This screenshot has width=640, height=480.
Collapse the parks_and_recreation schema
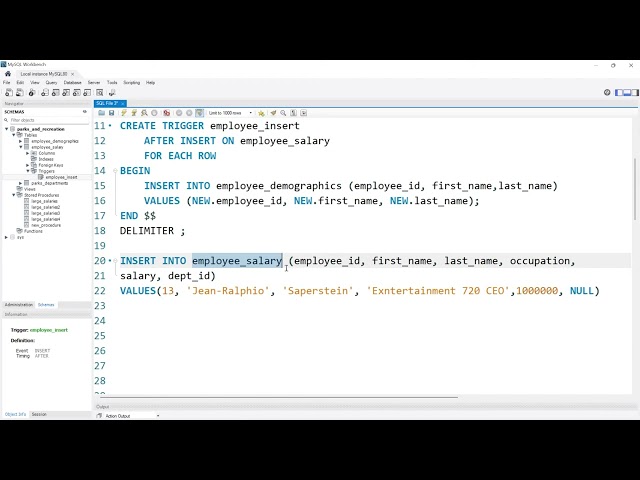coord(7,129)
